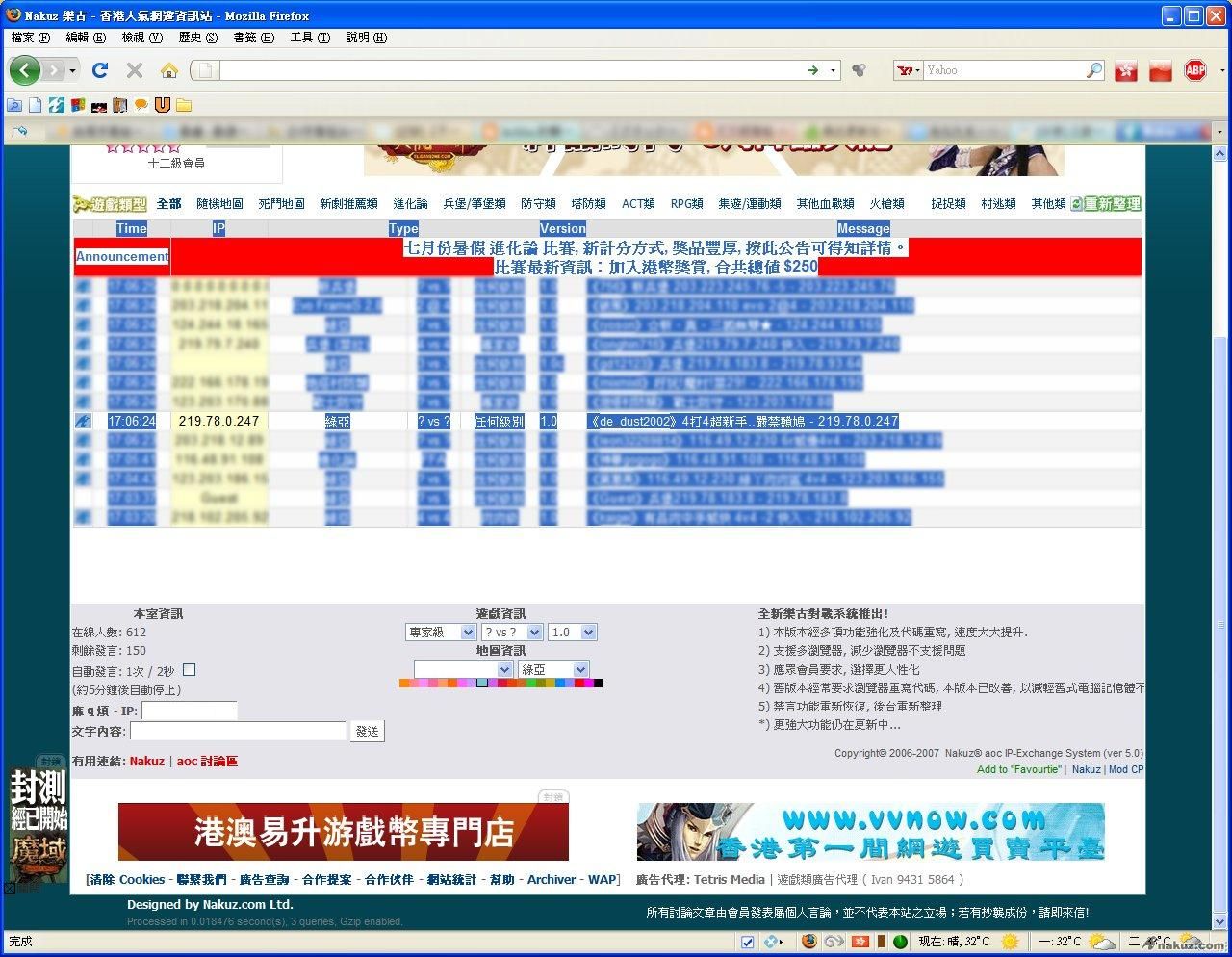This screenshot has height=957, width=1232.
Task: Pick the selected light blue color swatch
Action: pos(481,684)
